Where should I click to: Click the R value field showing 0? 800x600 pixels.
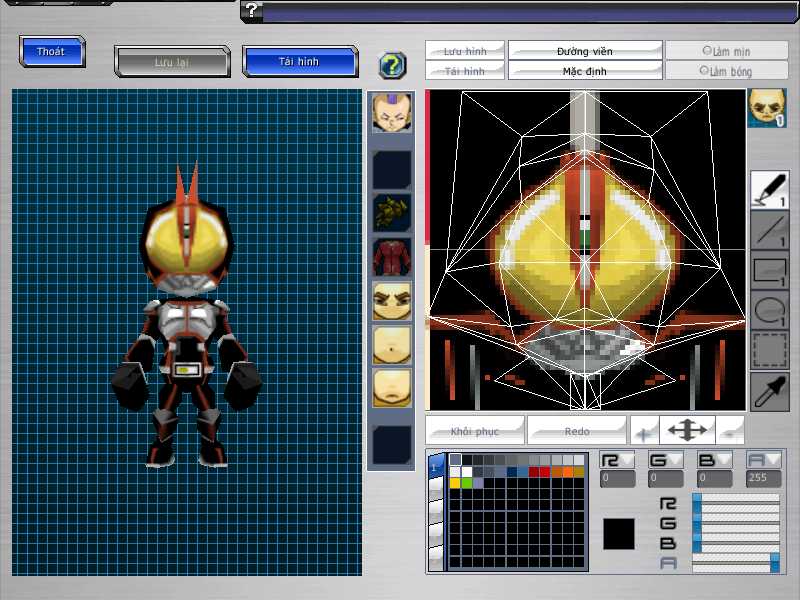pyautogui.click(x=617, y=479)
